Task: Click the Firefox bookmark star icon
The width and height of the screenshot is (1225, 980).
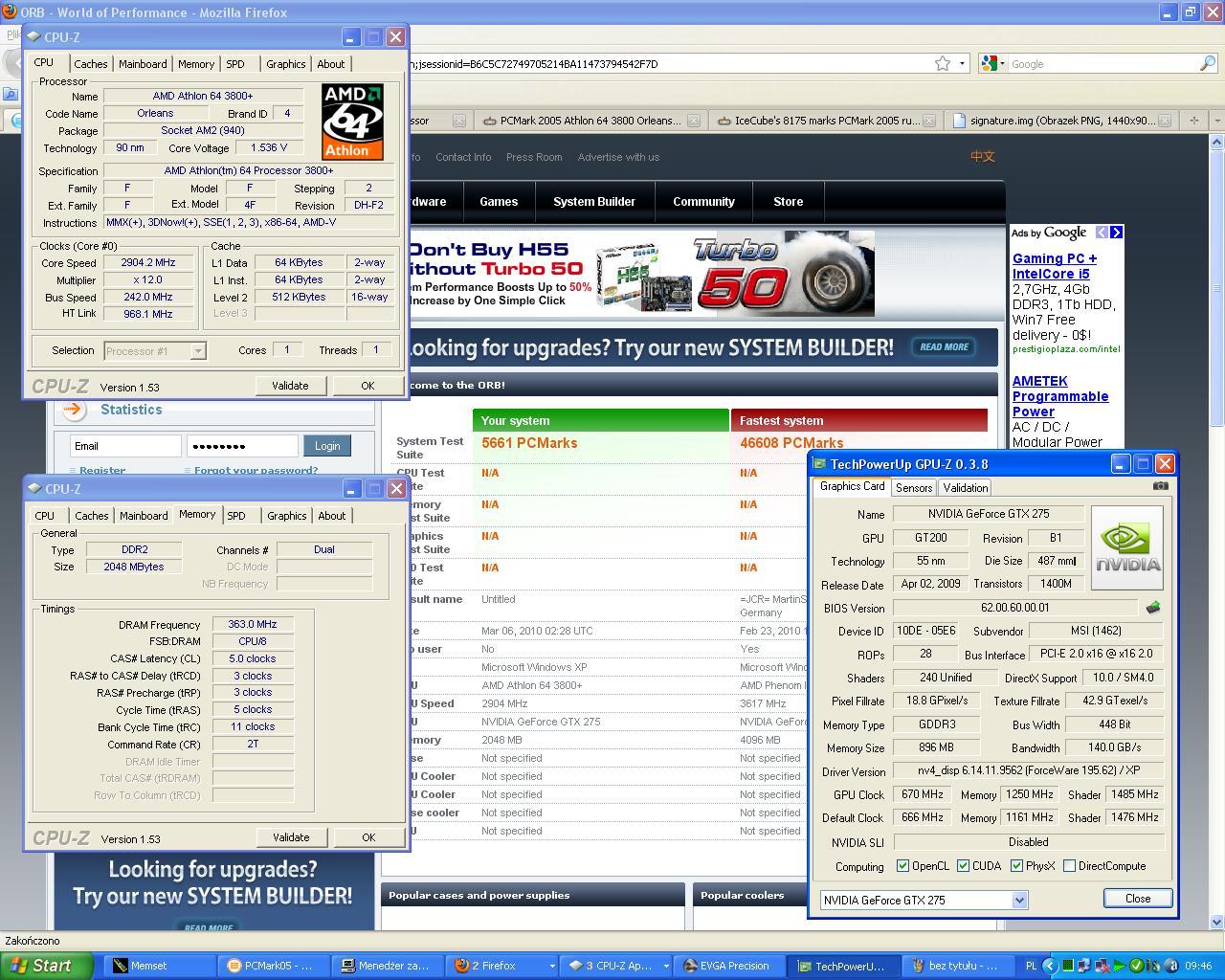Action: pyautogui.click(x=943, y=63)
